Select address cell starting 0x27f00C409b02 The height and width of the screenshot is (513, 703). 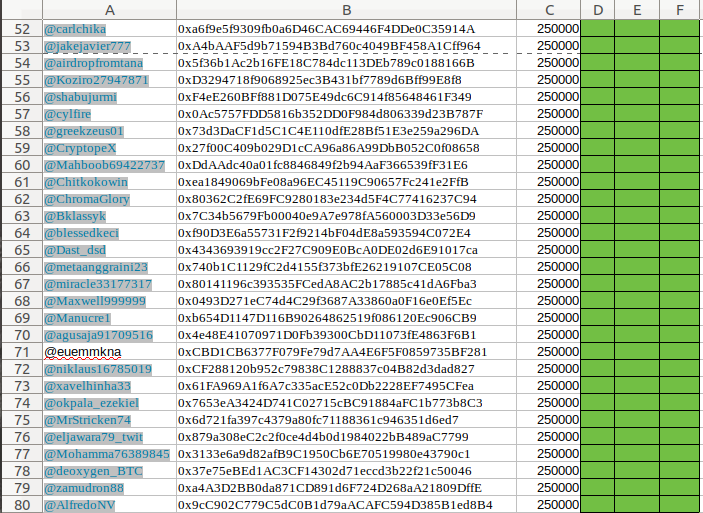click(x=346, y=148)
